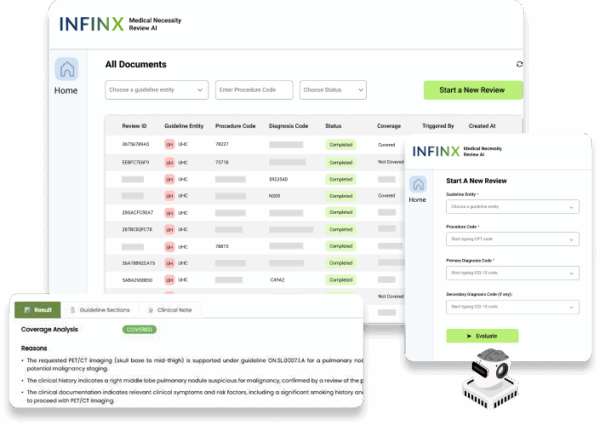Expand the Procedure Code dropdown in New Review form
Image resolution: width=600 pixels, height=426 pixels.
[x=512, y=240]
